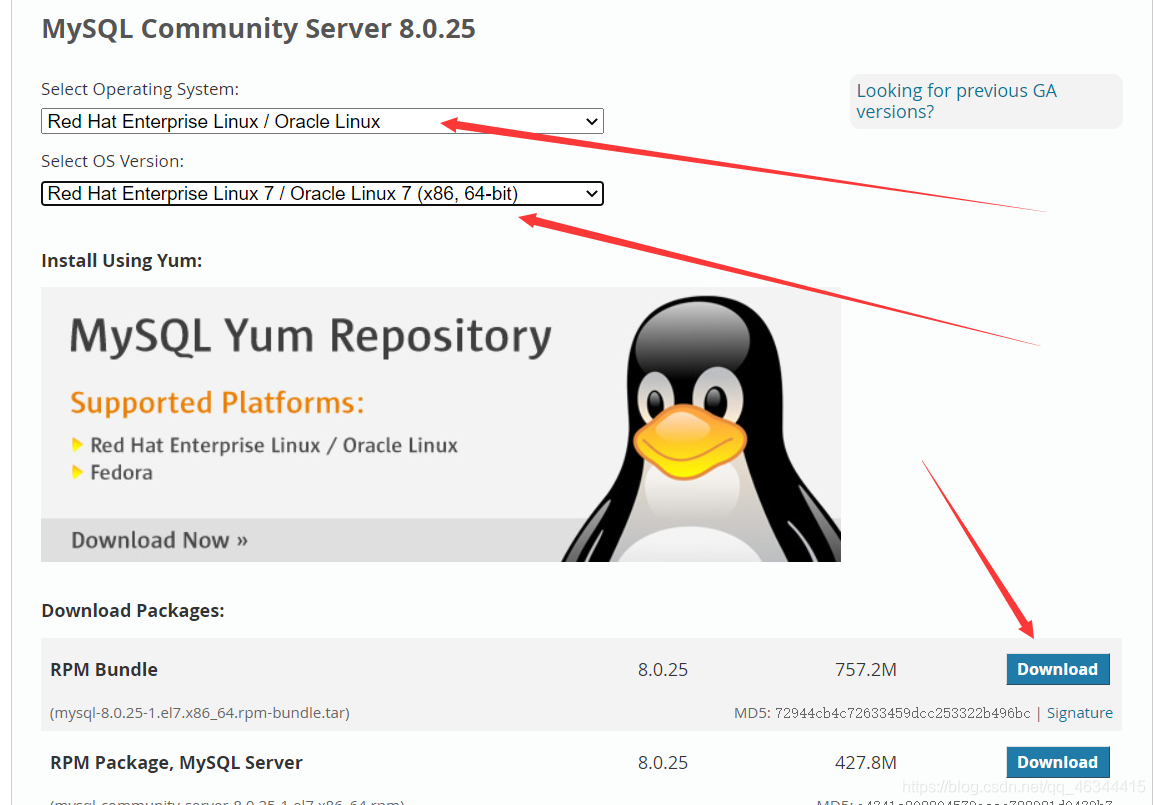Open the Signature link for RPM Bundle
The image size is (1155, 805).
[1080, 713]
